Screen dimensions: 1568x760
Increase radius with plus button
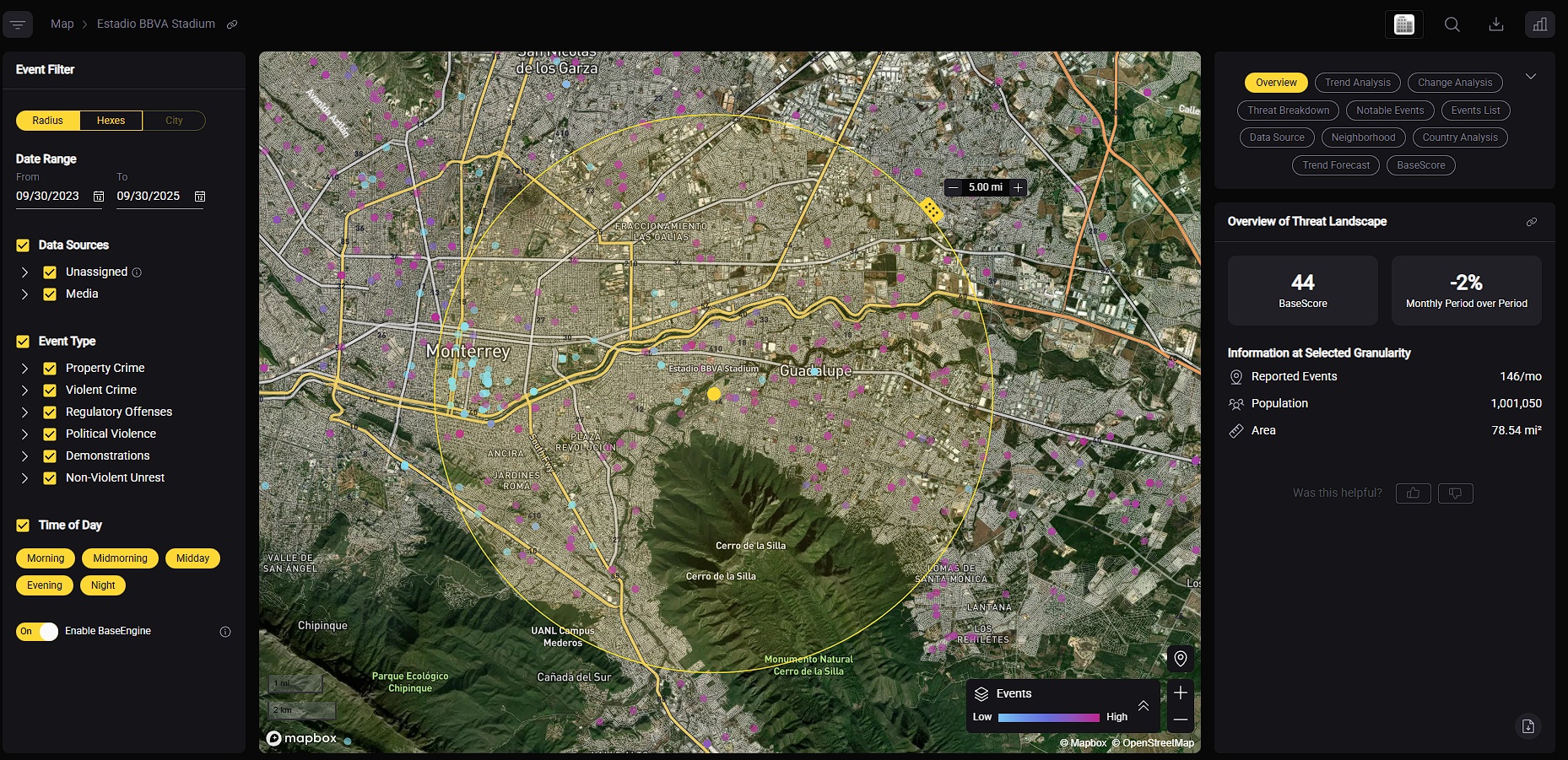[x=1018, y=187]
